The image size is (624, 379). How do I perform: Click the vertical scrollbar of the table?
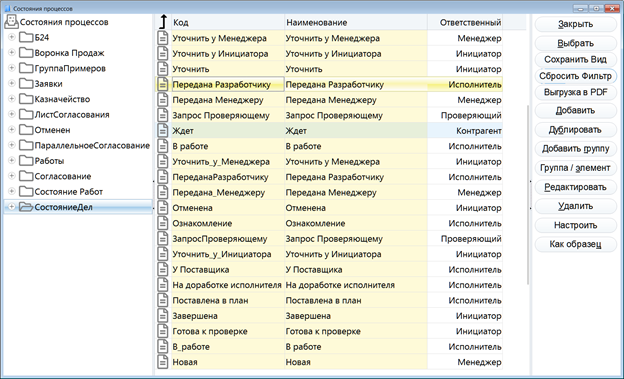pyautogui.click(x=528, y=195)
